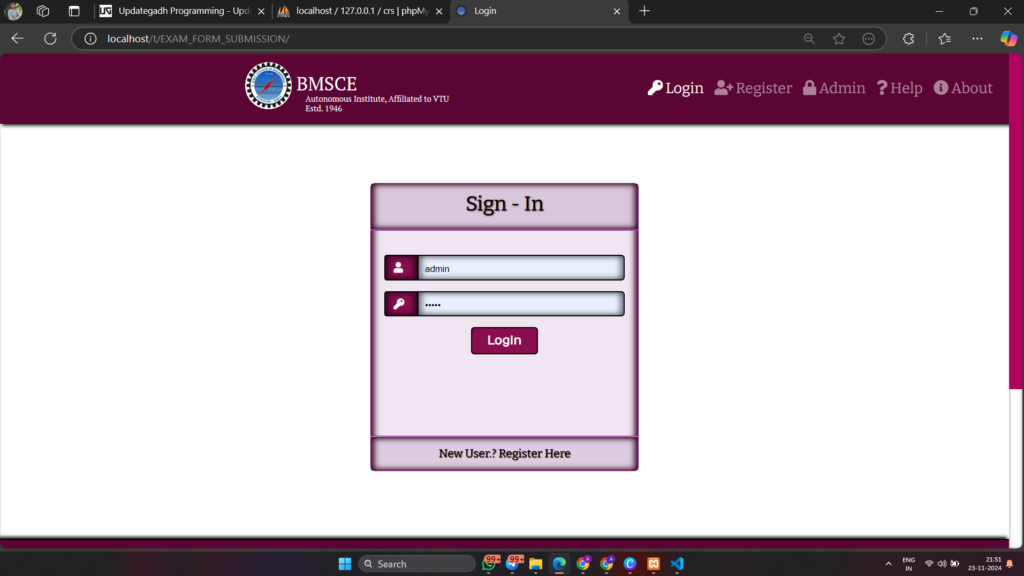This screenshot has width=1024, height=576.
Task: Switch ENG IN input language
Action: point(908,564)
